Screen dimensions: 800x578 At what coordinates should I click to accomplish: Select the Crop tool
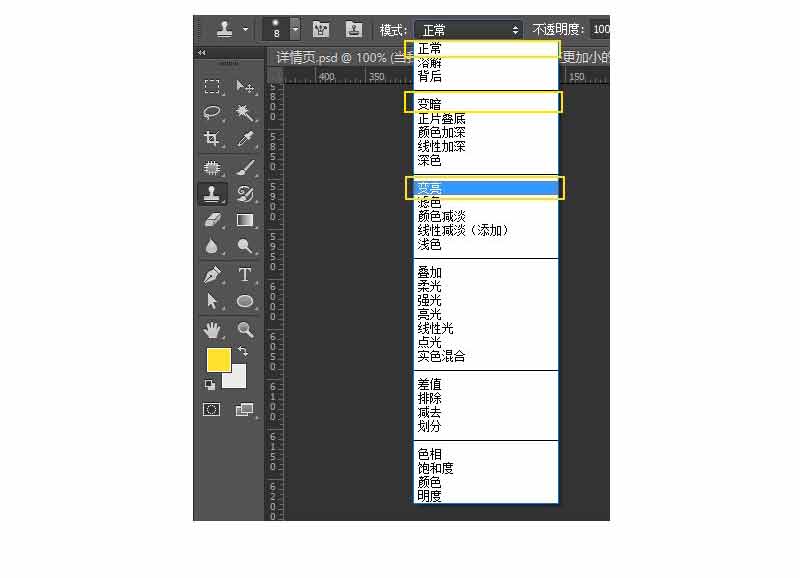212,138
